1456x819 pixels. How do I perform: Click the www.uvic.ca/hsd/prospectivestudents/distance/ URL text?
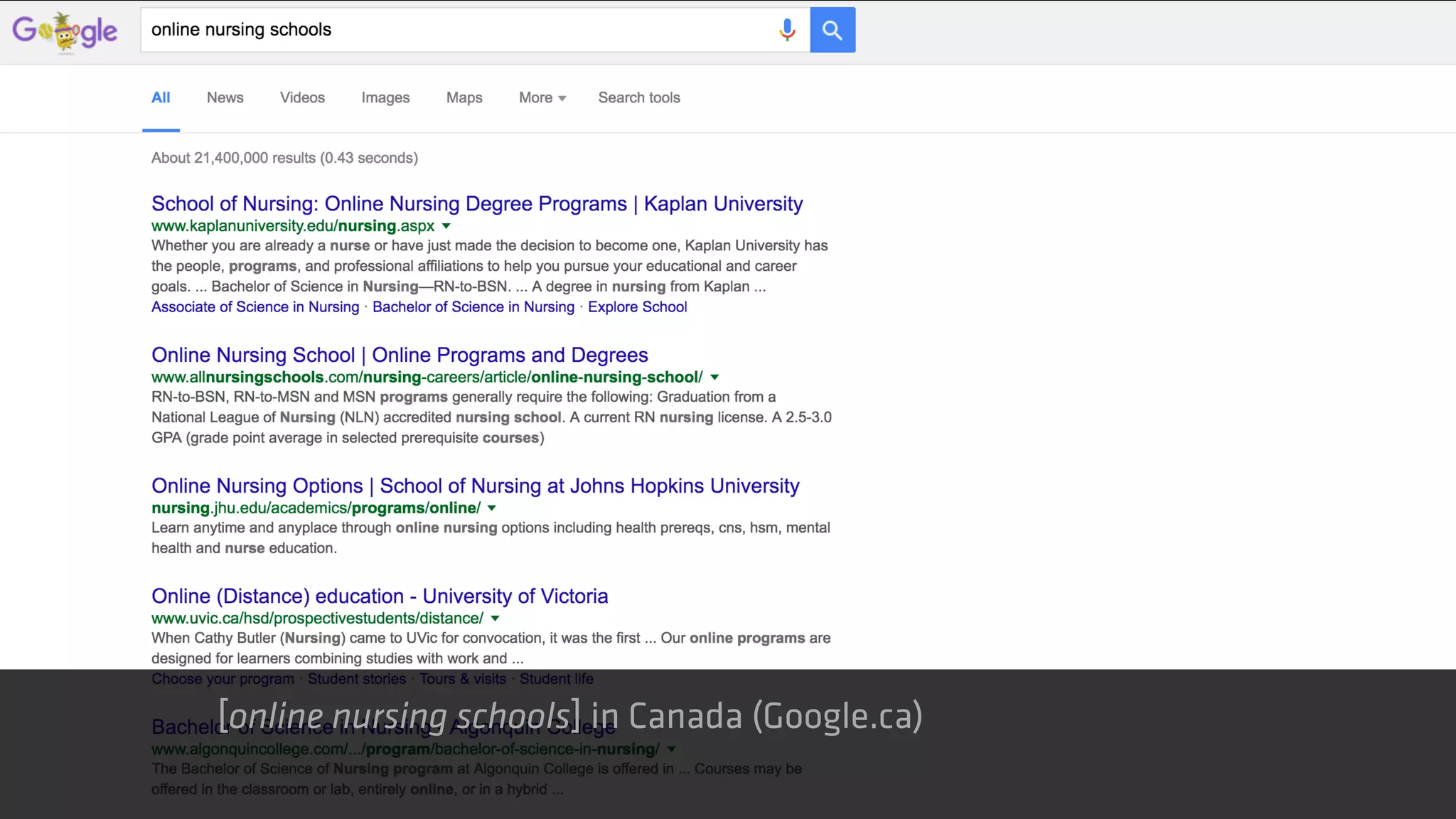click(317, 619)
